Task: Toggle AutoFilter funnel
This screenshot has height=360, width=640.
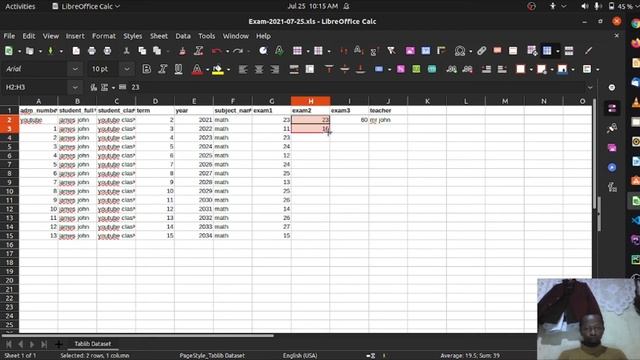Action: coord(391,51)
